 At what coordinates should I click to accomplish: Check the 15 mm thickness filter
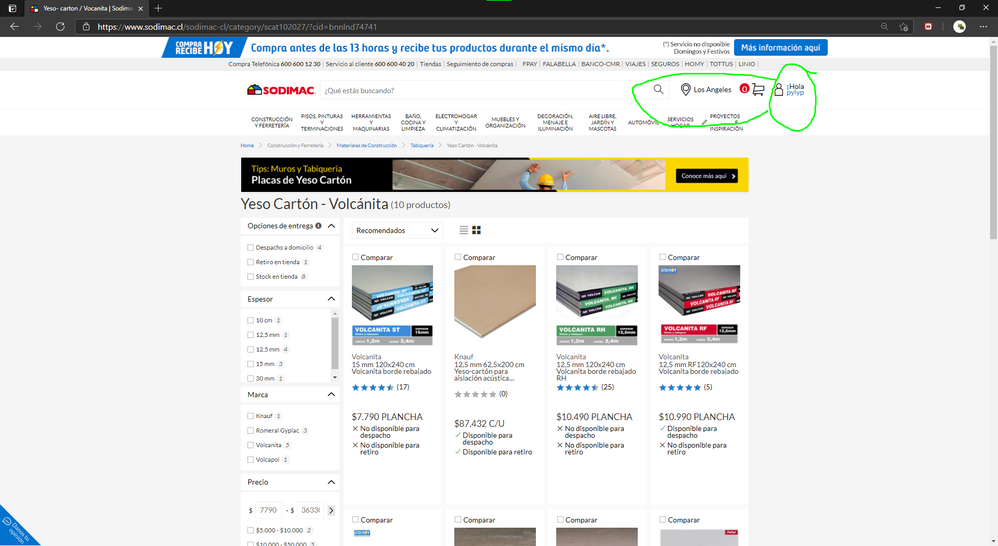tap(250, 364)
